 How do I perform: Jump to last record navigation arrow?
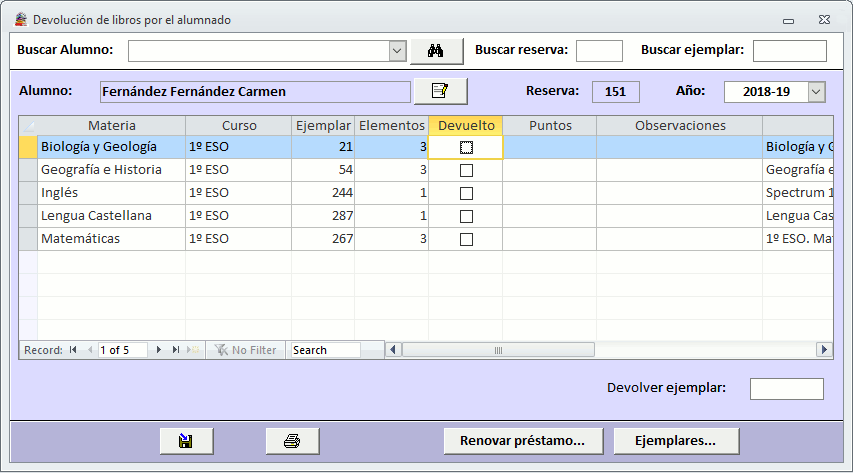point(176,350)
